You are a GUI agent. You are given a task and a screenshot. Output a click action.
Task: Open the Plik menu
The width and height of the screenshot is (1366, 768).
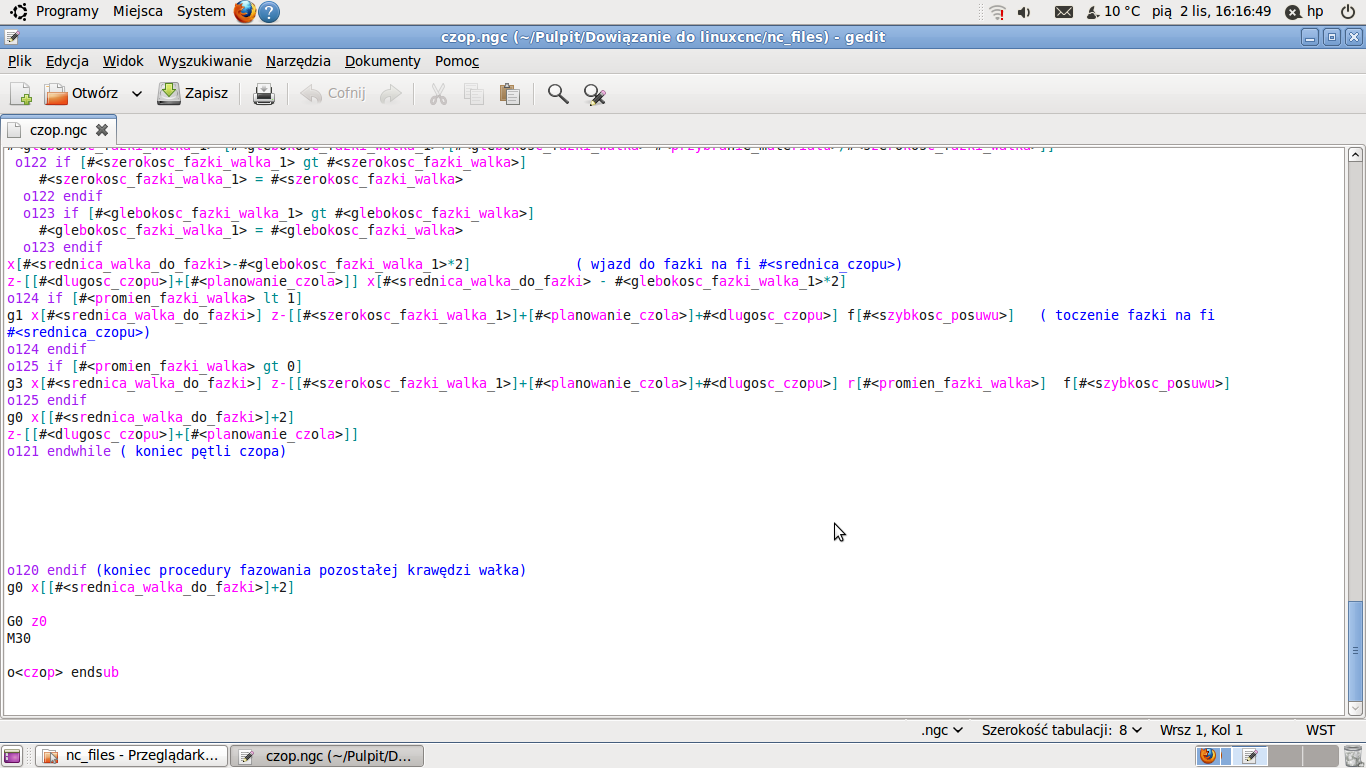click(x=20, y=61)
